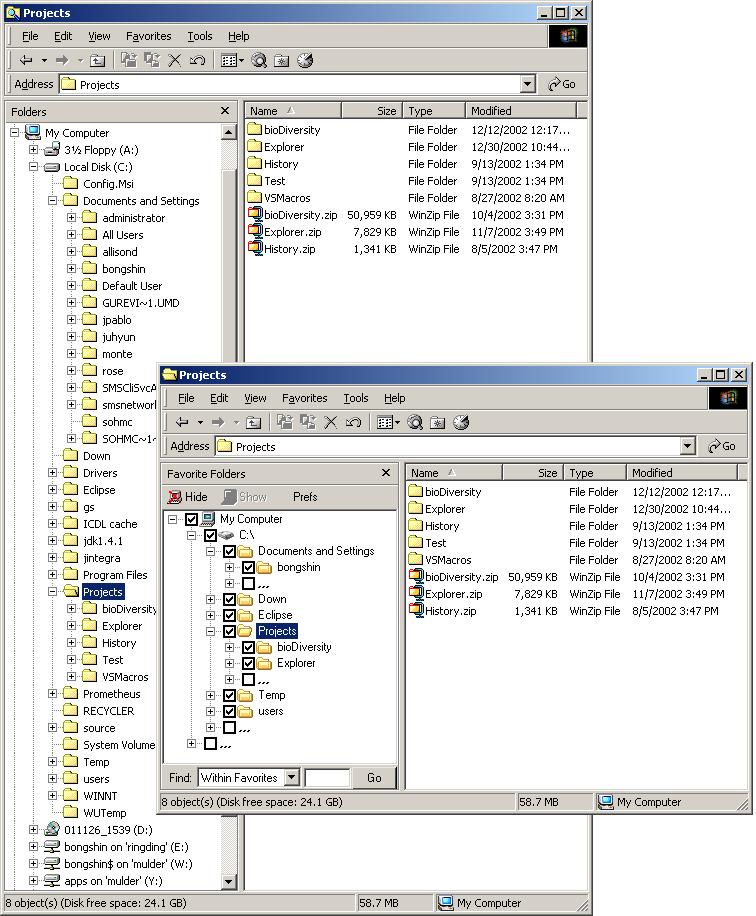Screen dimensions: 756x916
Task: Click Go button beside front window address
Action: [x=722, y=446]
